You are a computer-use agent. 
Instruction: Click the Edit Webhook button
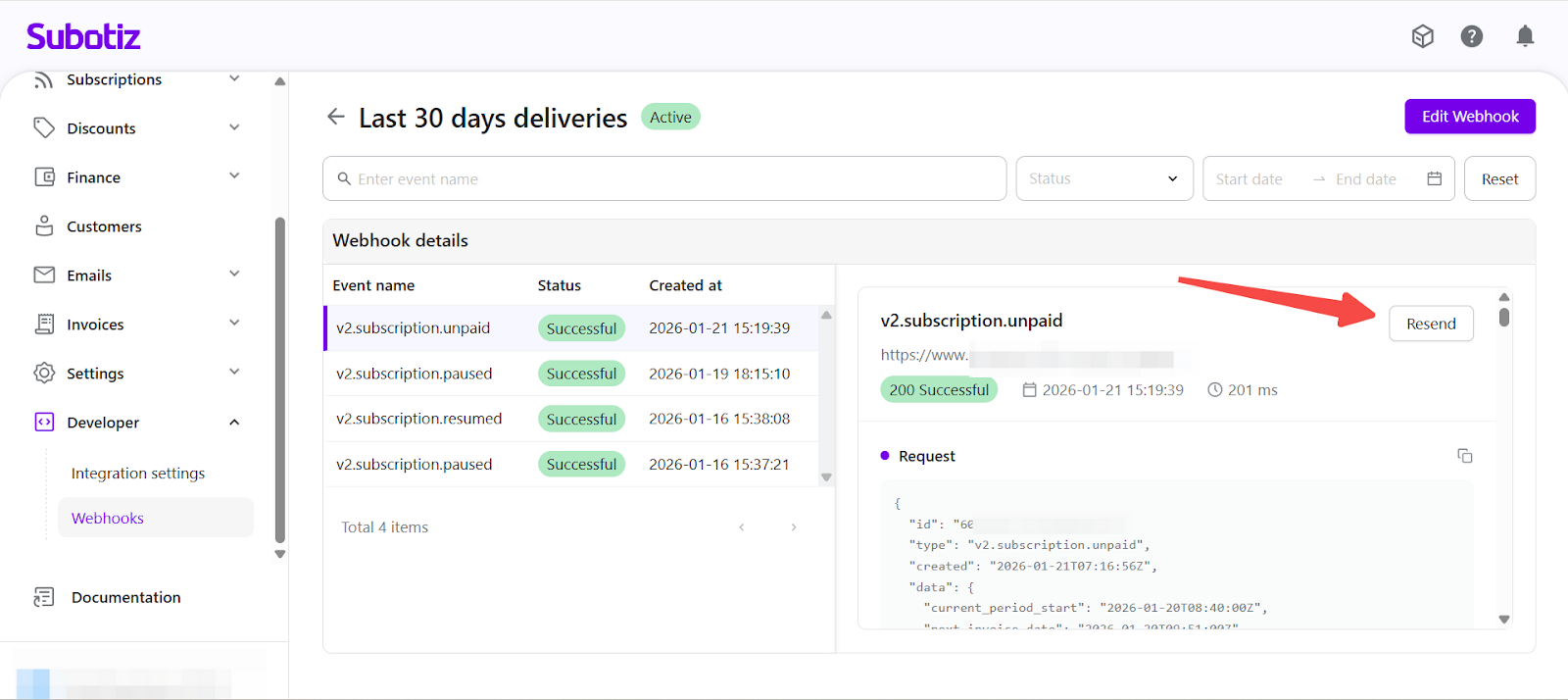coord(1469,117)
